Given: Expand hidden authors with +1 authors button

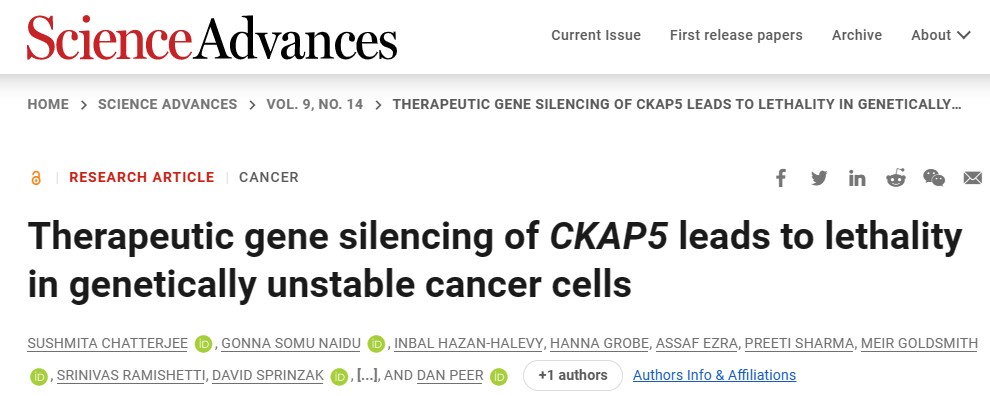Looking at the screenshot, I should point(573,375).
